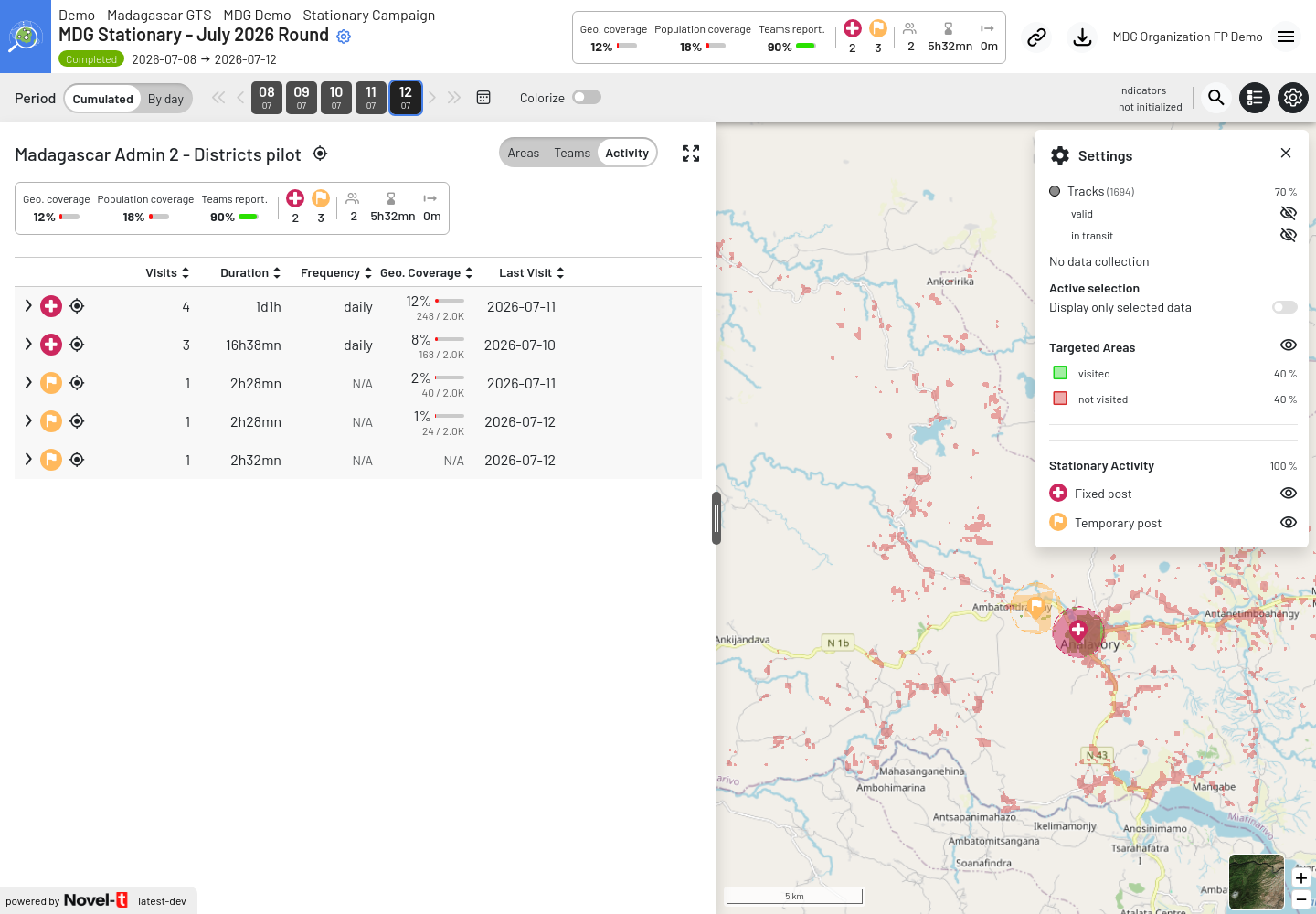This screenshot has height=914, width=1316.
Task: Locate Madagascar Admin 2 area on map
Action: [x=320, y=154]
